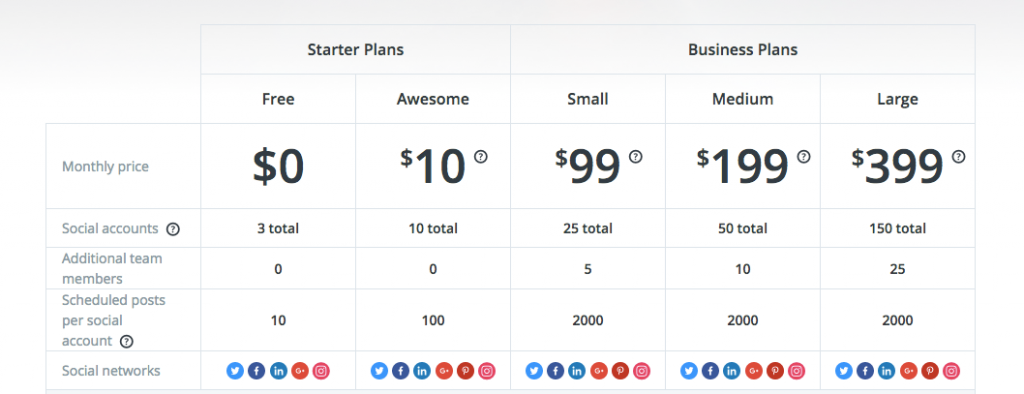
Task: Click the LinkedIn icon in the Medium plan column
Action: coord(731,371)
